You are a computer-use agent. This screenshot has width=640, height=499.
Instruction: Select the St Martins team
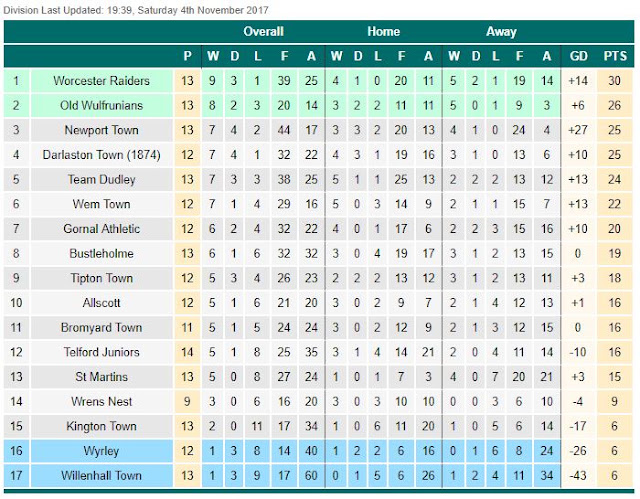click(101, 377)
